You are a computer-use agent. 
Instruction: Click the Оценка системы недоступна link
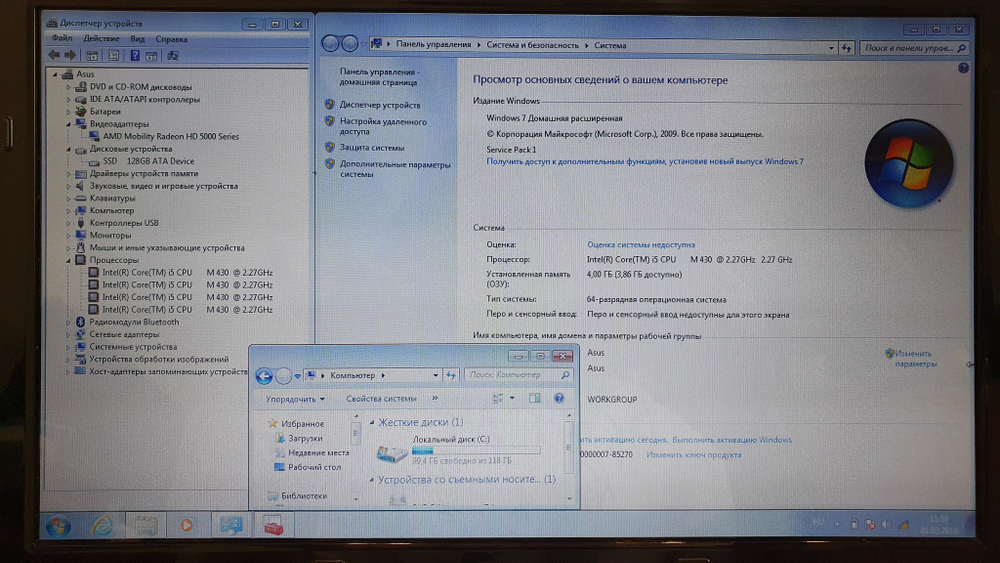(x=640, y=244)
